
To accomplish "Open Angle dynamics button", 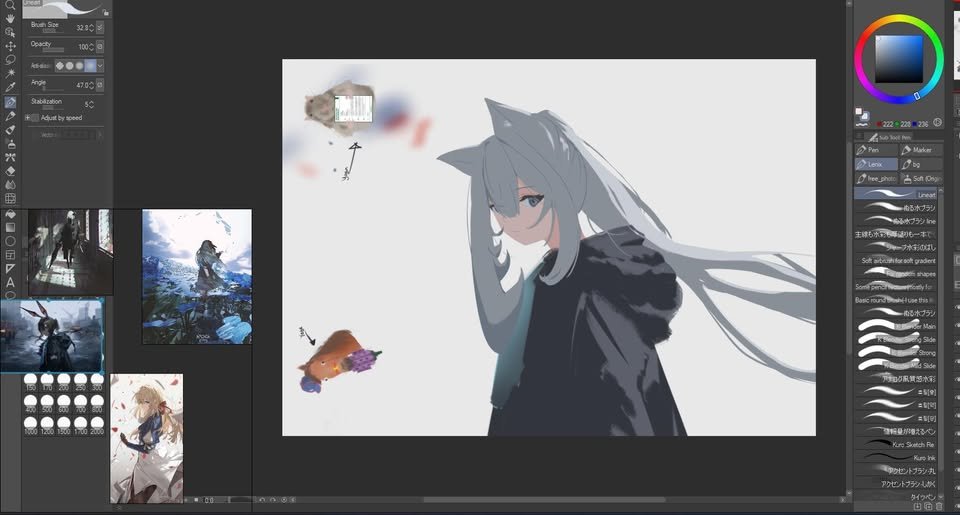I will pos(100,85).
